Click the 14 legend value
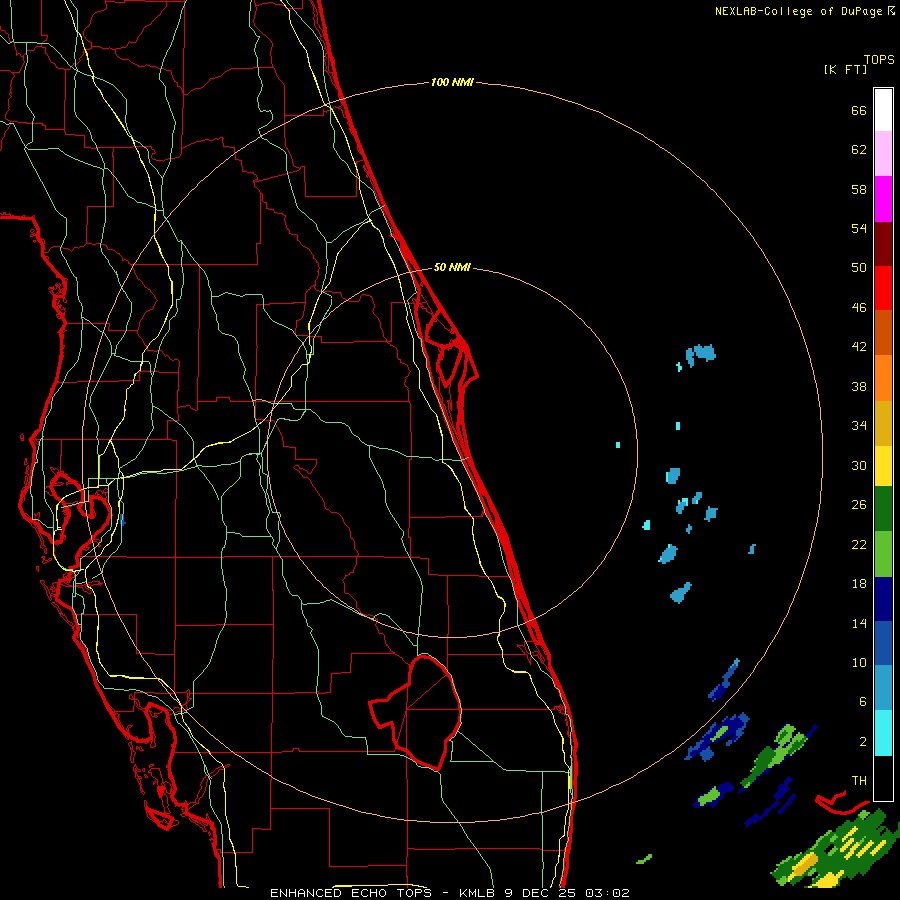The width and height of the screenshot is (900, 900). pyautogui.click(x=859, y=623)
